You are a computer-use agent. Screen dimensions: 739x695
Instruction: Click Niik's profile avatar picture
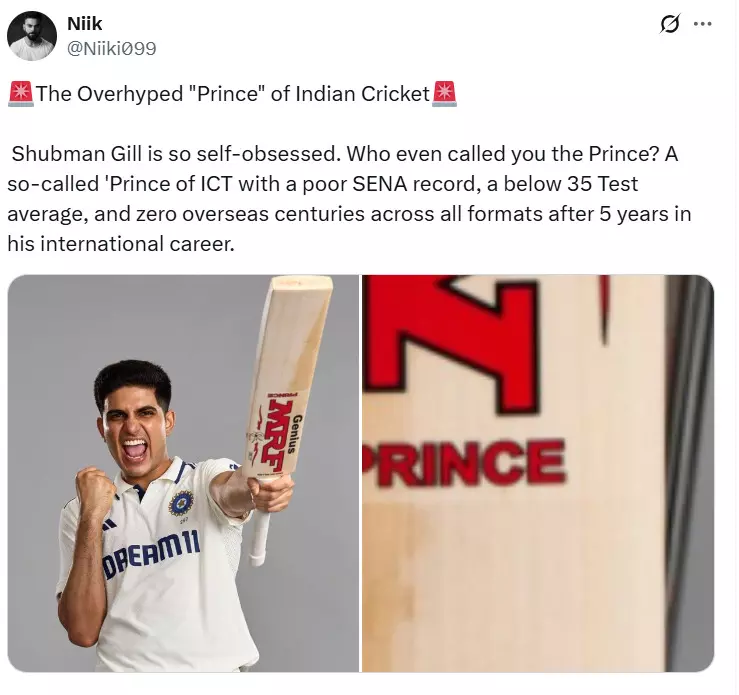tap(31, 36)
